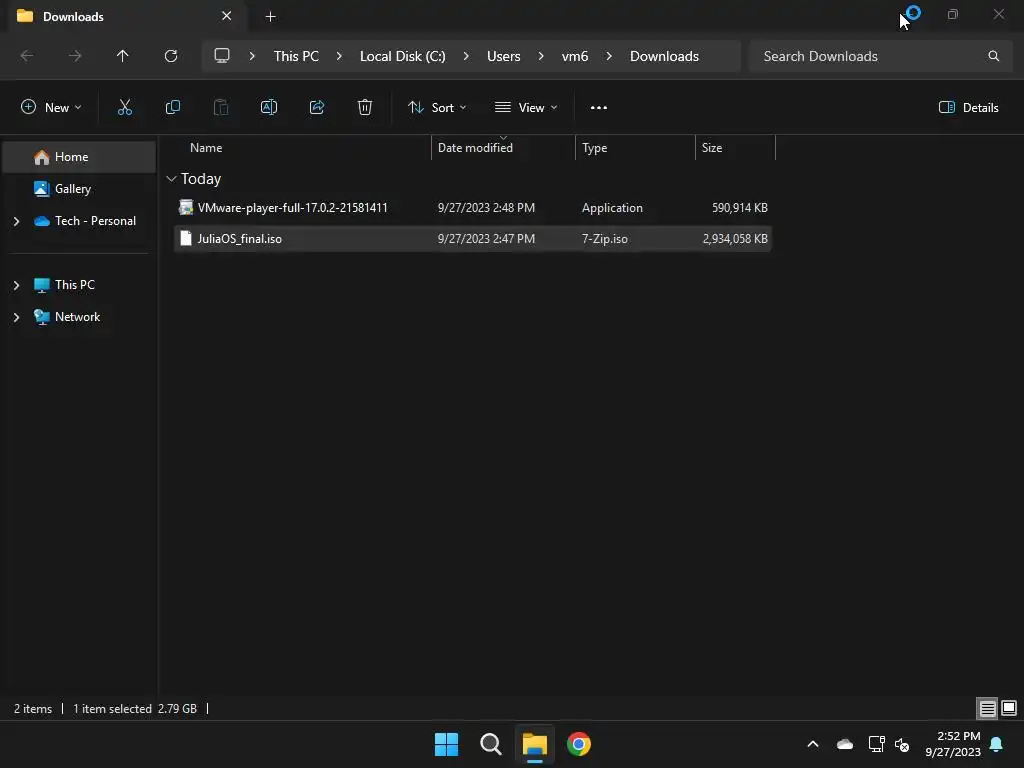
Task: Open notifications bell icon
Action: pos(997,744)
